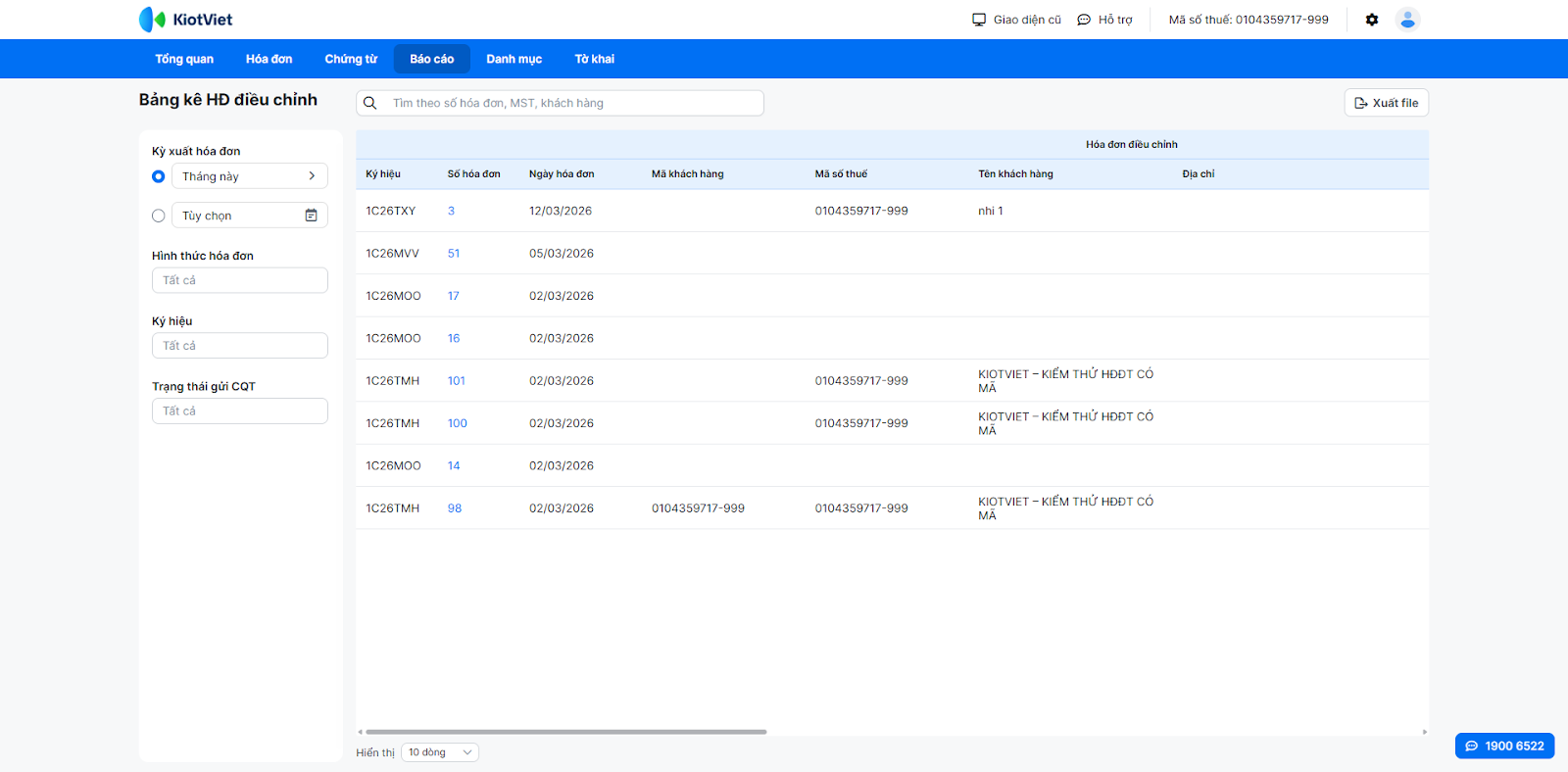Open the user account avatar
This screenshot has width=1568, height=772.
[x=1407, y=20]
